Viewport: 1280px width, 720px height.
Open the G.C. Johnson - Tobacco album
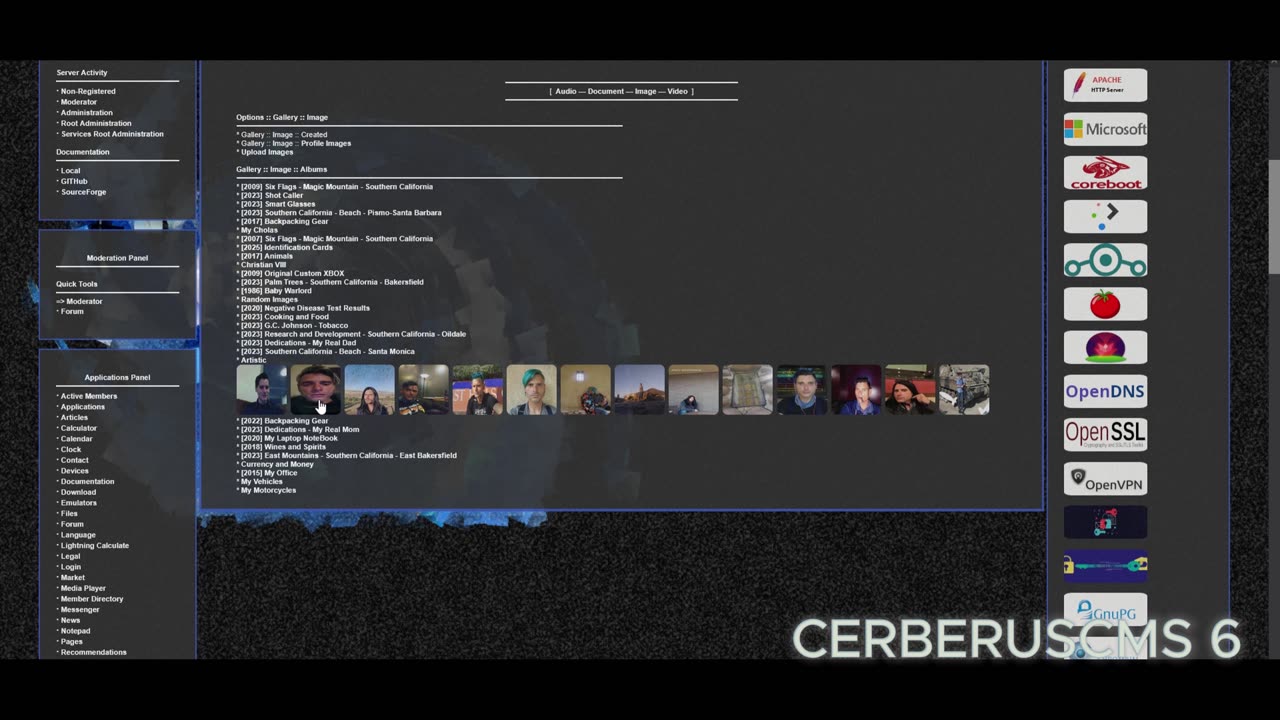click(295, 325)
